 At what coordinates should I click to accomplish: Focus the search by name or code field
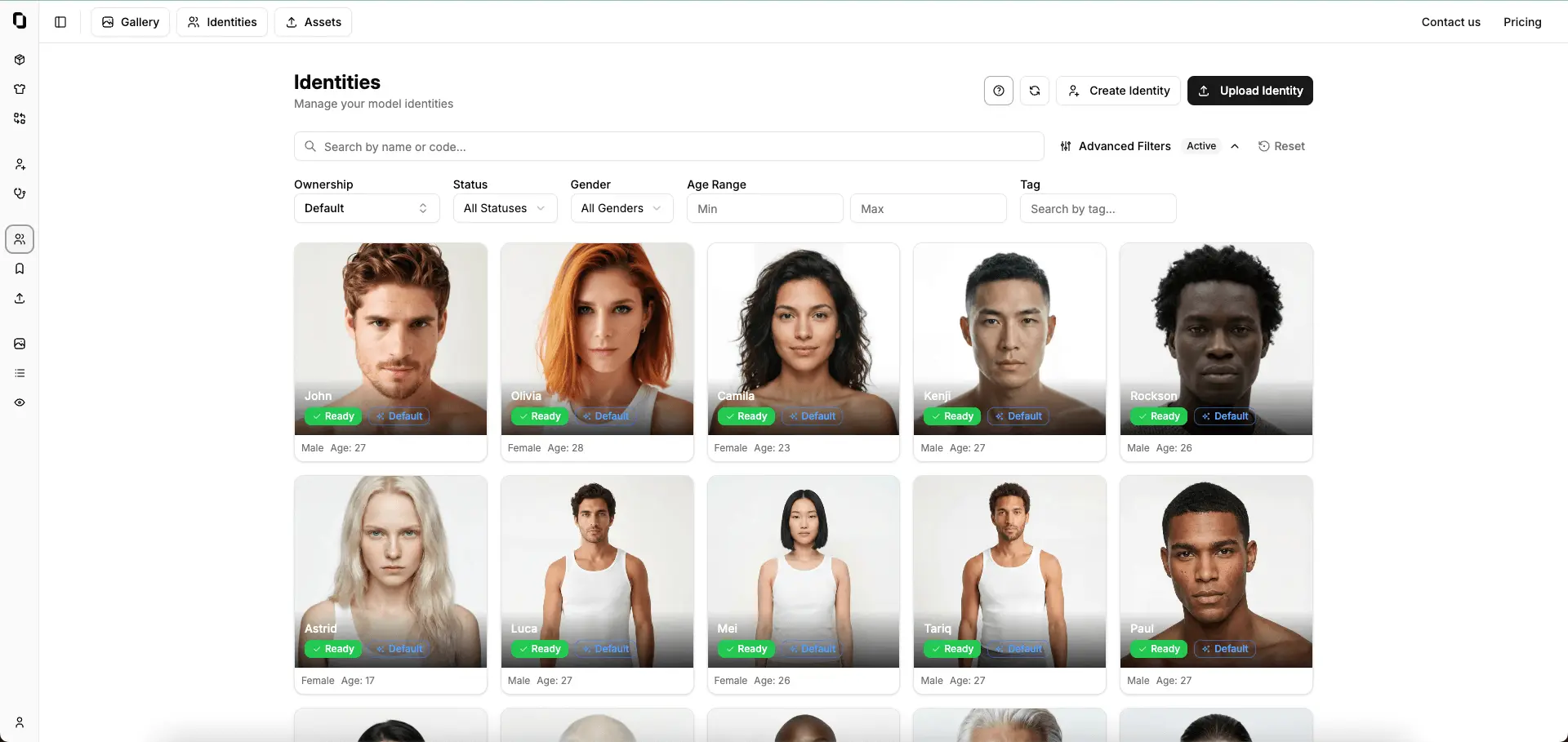coord(669,146)
